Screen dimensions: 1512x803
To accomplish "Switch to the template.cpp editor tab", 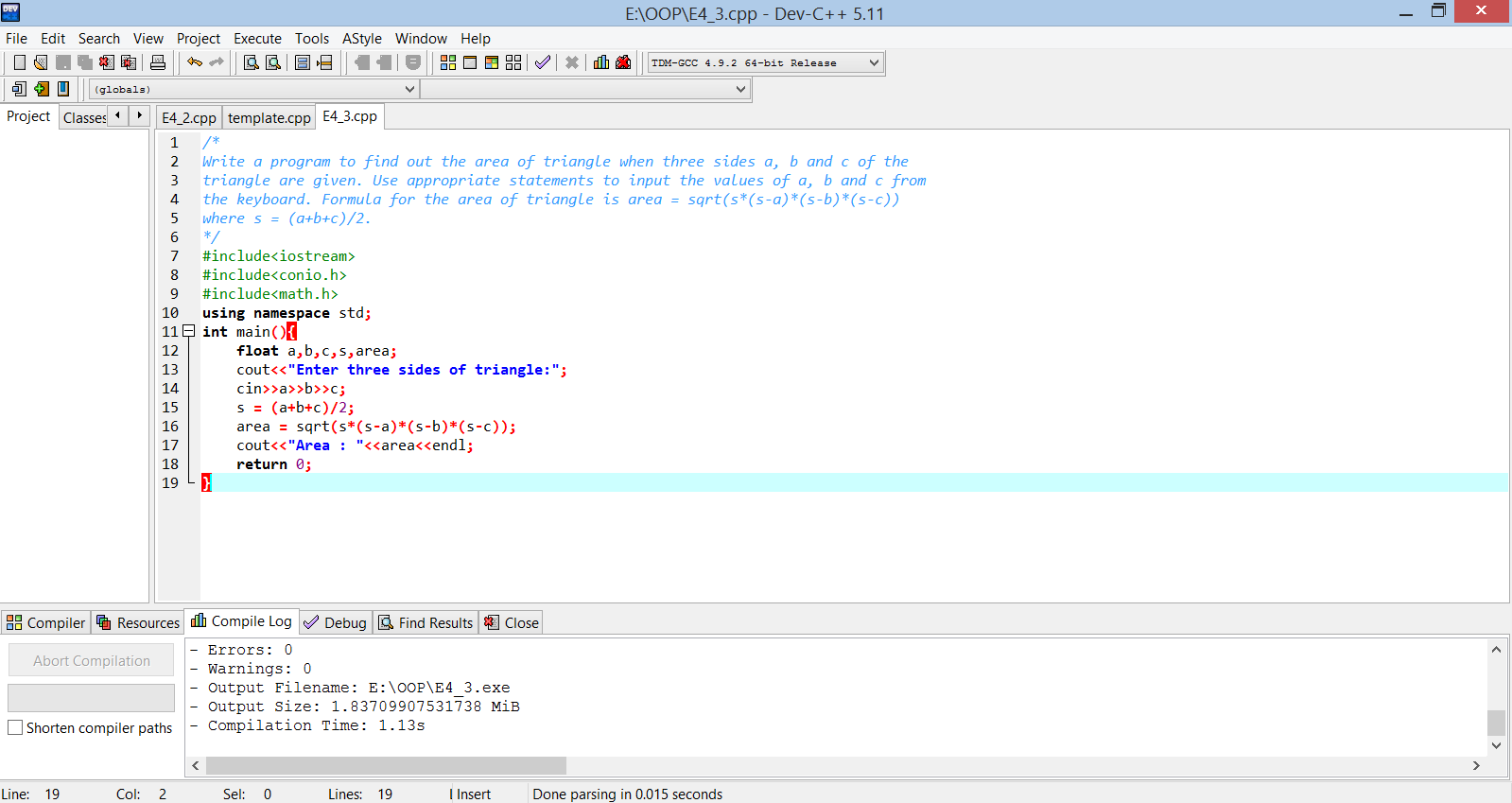I will (x=269, y=118).
